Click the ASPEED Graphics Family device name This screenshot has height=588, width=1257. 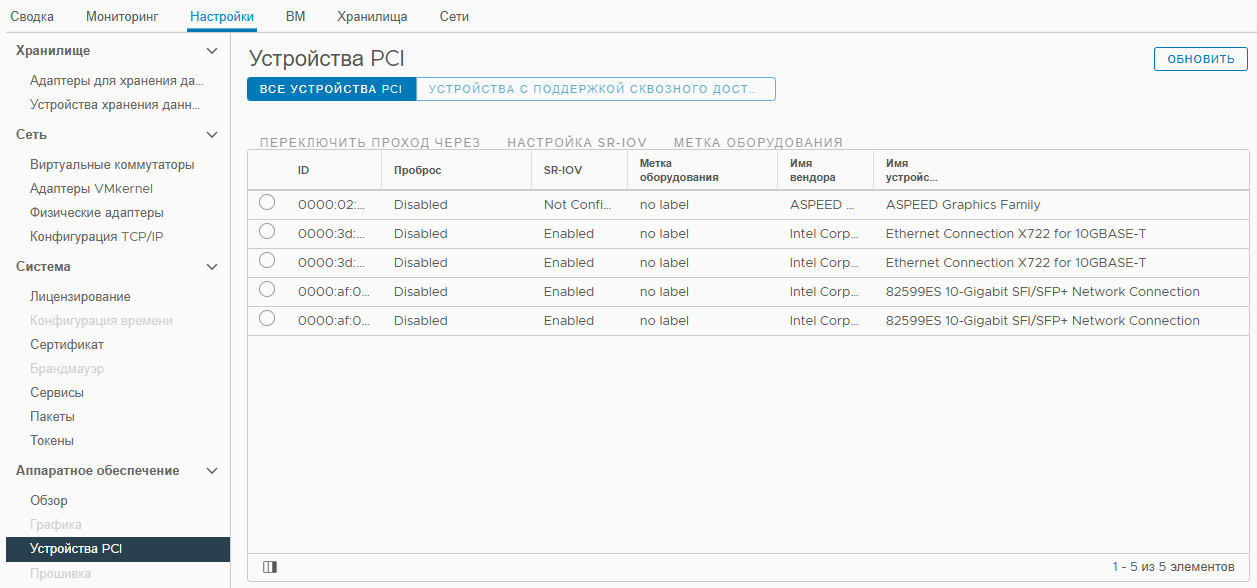point(963,205)
